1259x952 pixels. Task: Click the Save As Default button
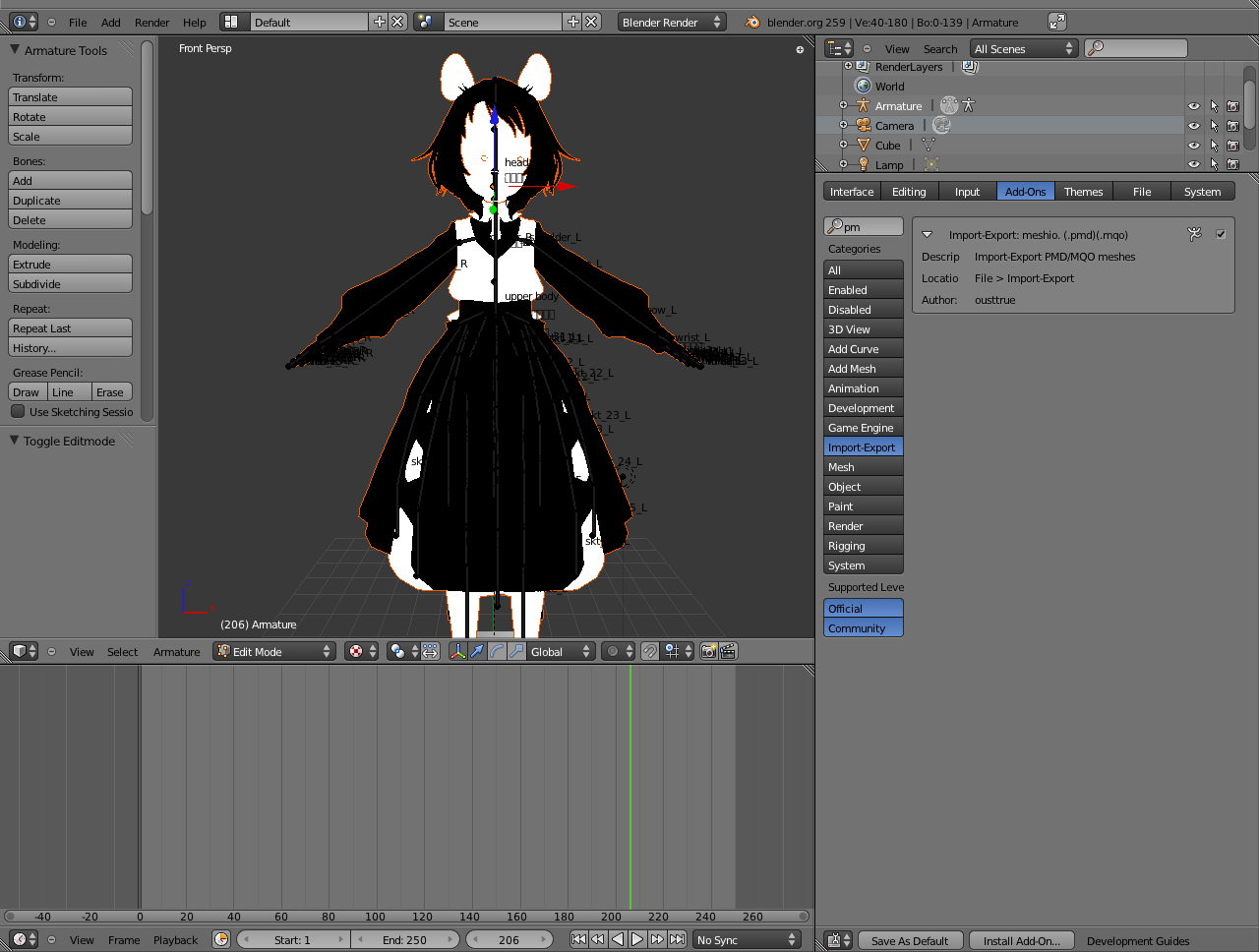pyautogui.click(x=910, y=940)
